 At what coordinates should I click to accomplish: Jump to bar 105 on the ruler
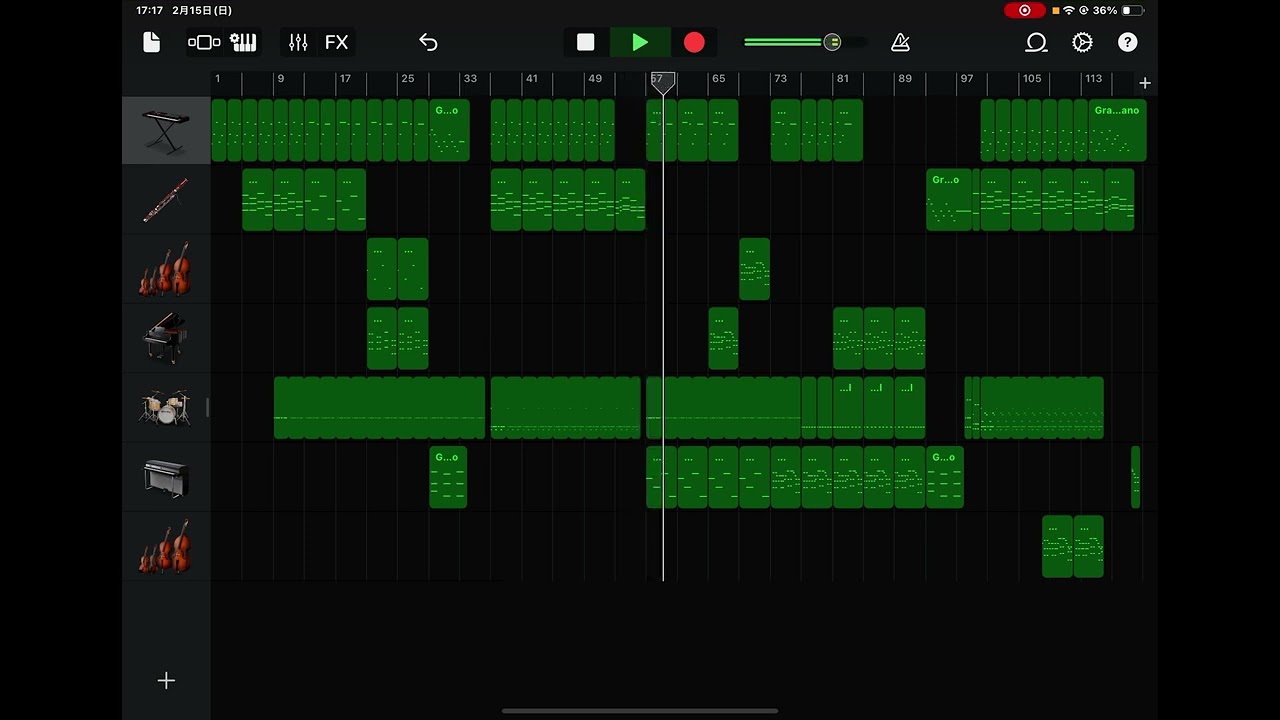point(1032,79)
